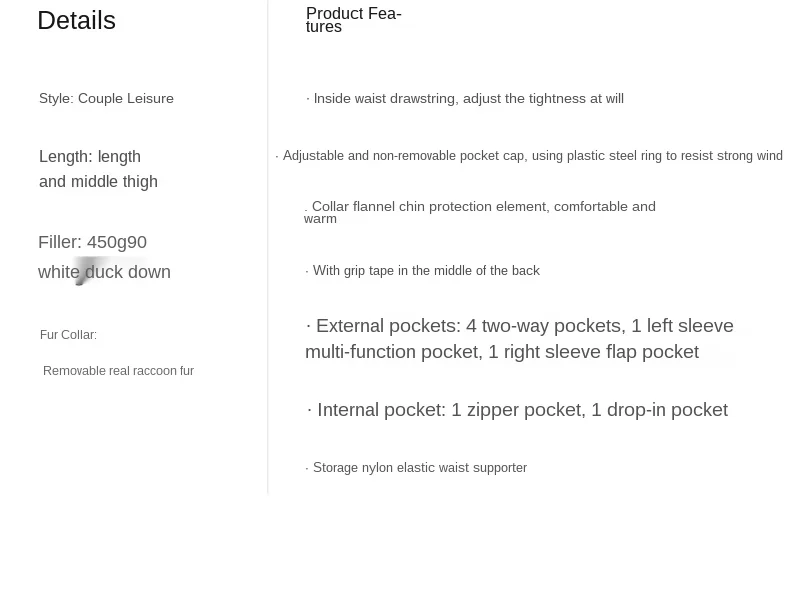
Task: Select the Filler: 450g90 text
Action: [x=92, y=242]
